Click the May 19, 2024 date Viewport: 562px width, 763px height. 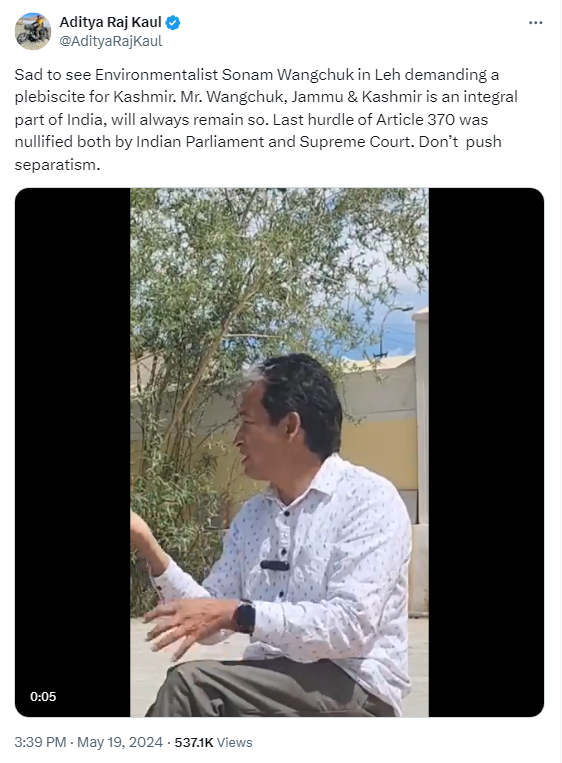(120, 742)
